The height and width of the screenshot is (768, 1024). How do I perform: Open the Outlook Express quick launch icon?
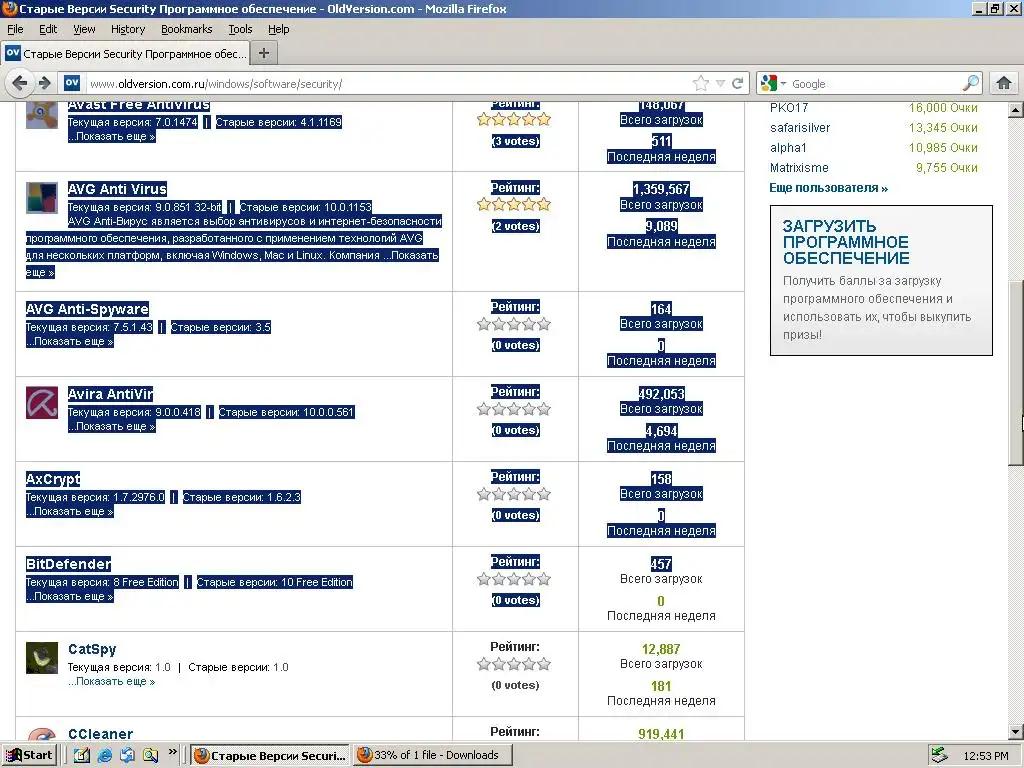click(x=127, y=756)
